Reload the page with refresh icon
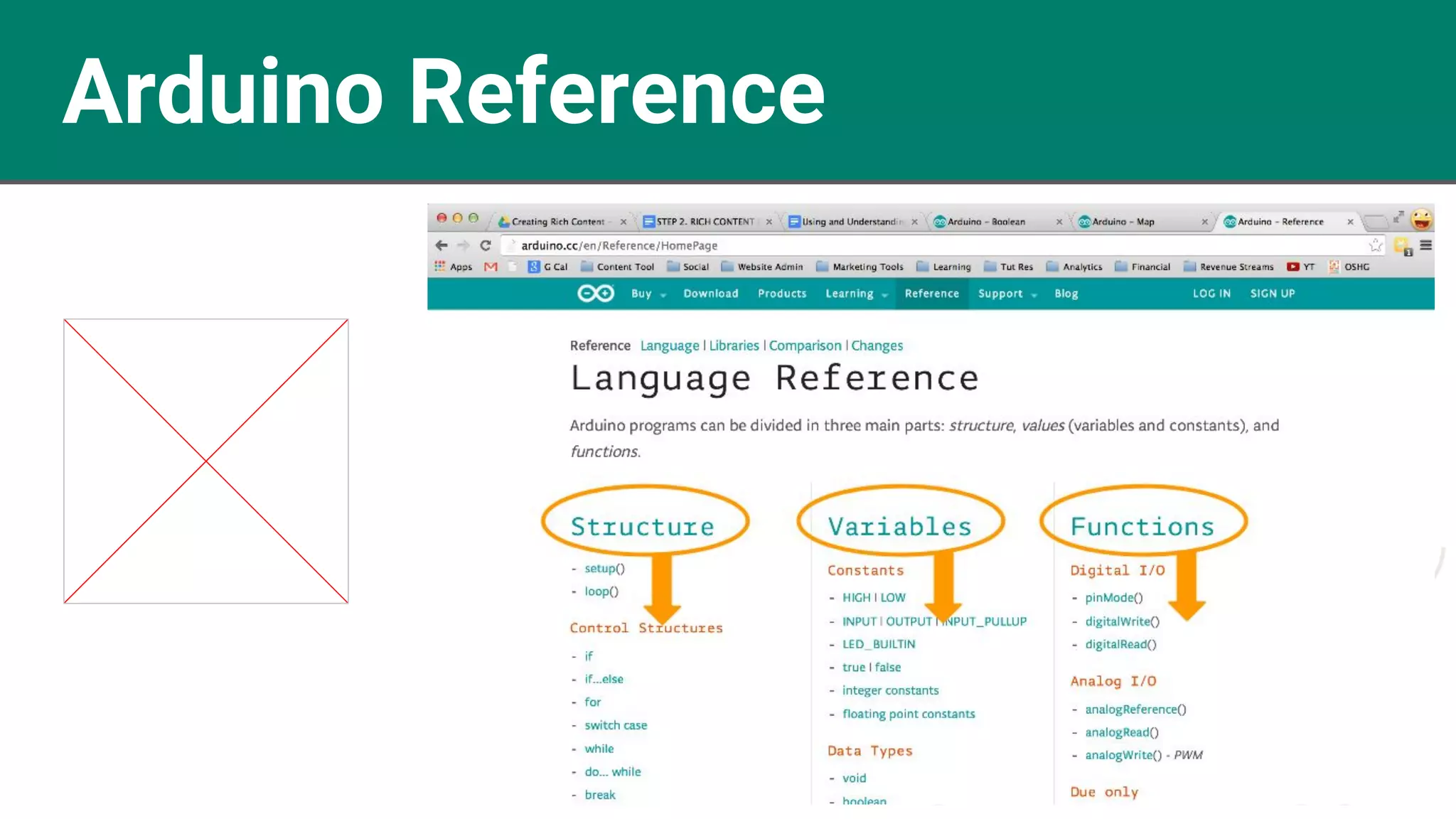 tap(486, 245)
